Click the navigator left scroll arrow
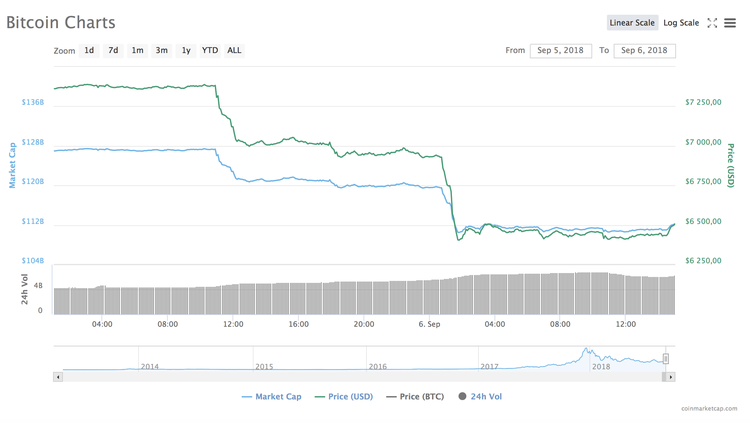This screenshot has height=423, width=750. 58,377
